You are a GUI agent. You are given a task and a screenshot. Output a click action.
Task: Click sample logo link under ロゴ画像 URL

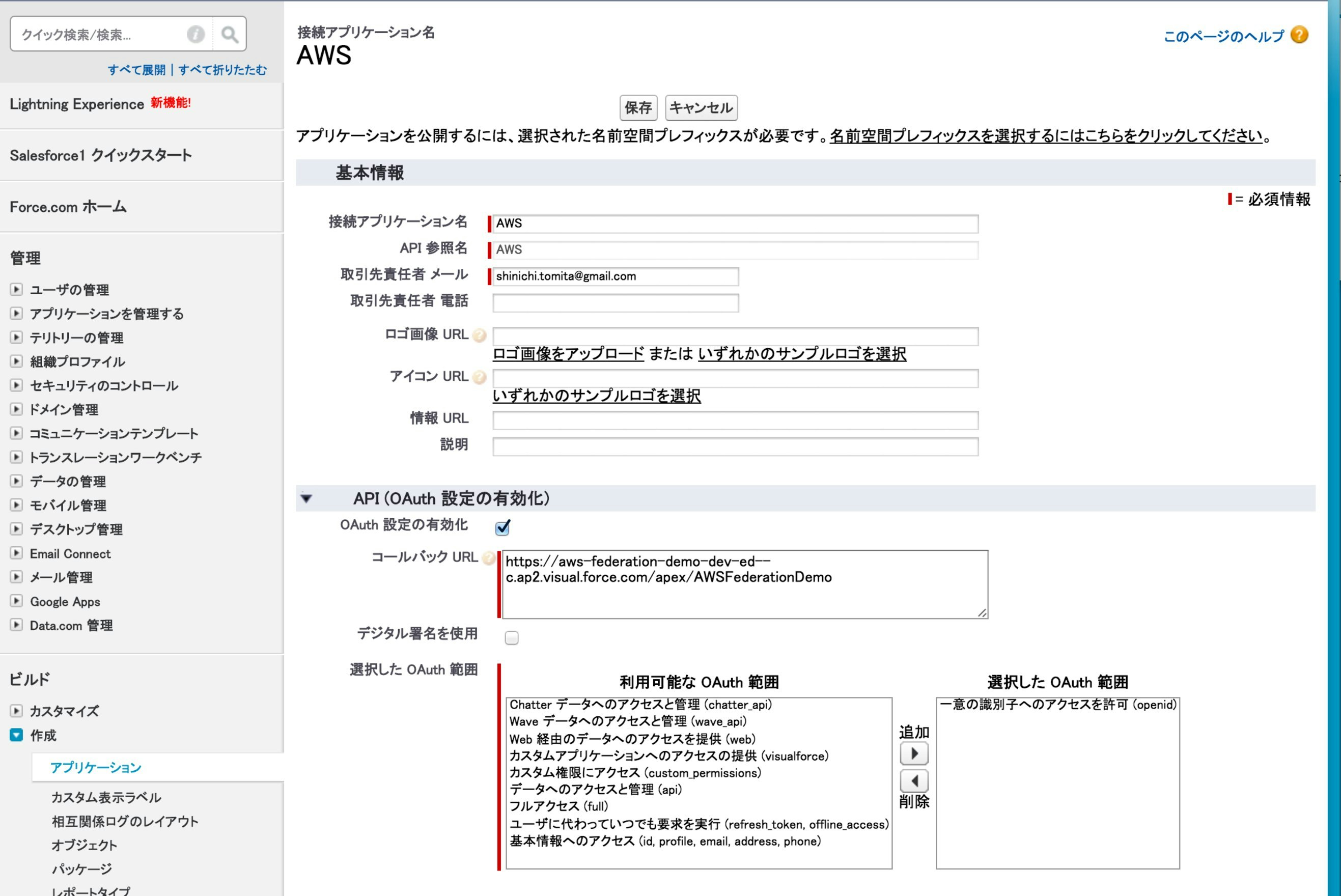802,354
